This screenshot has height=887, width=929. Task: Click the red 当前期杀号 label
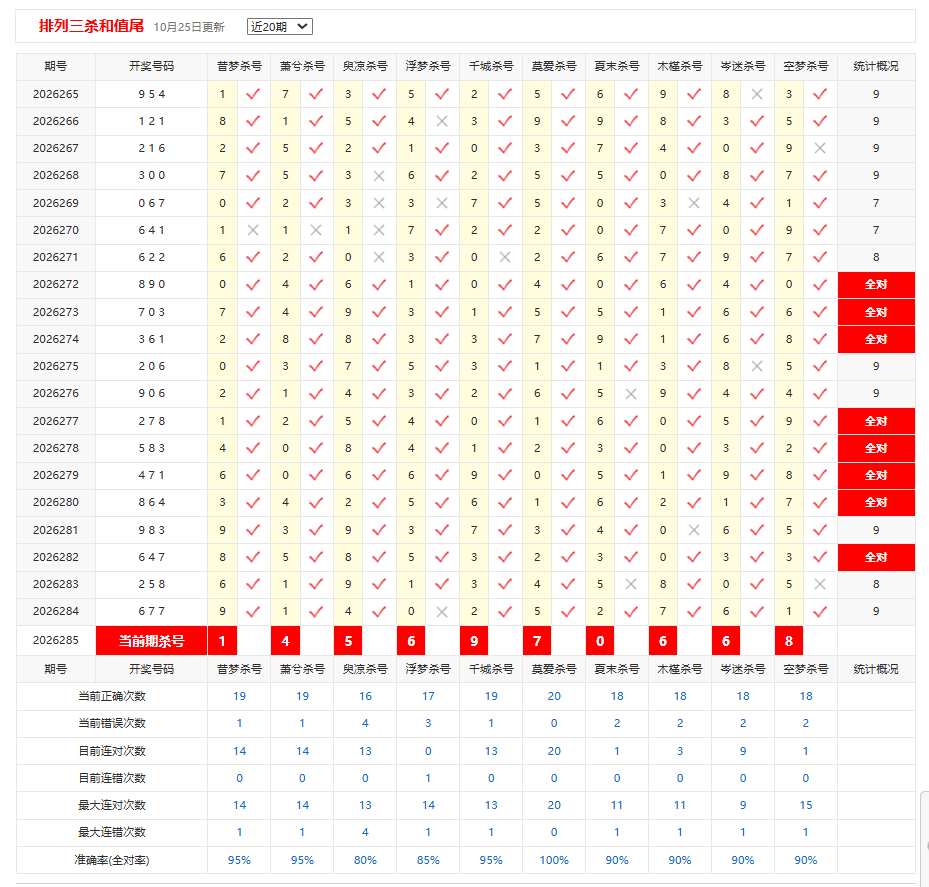[152, 641]
